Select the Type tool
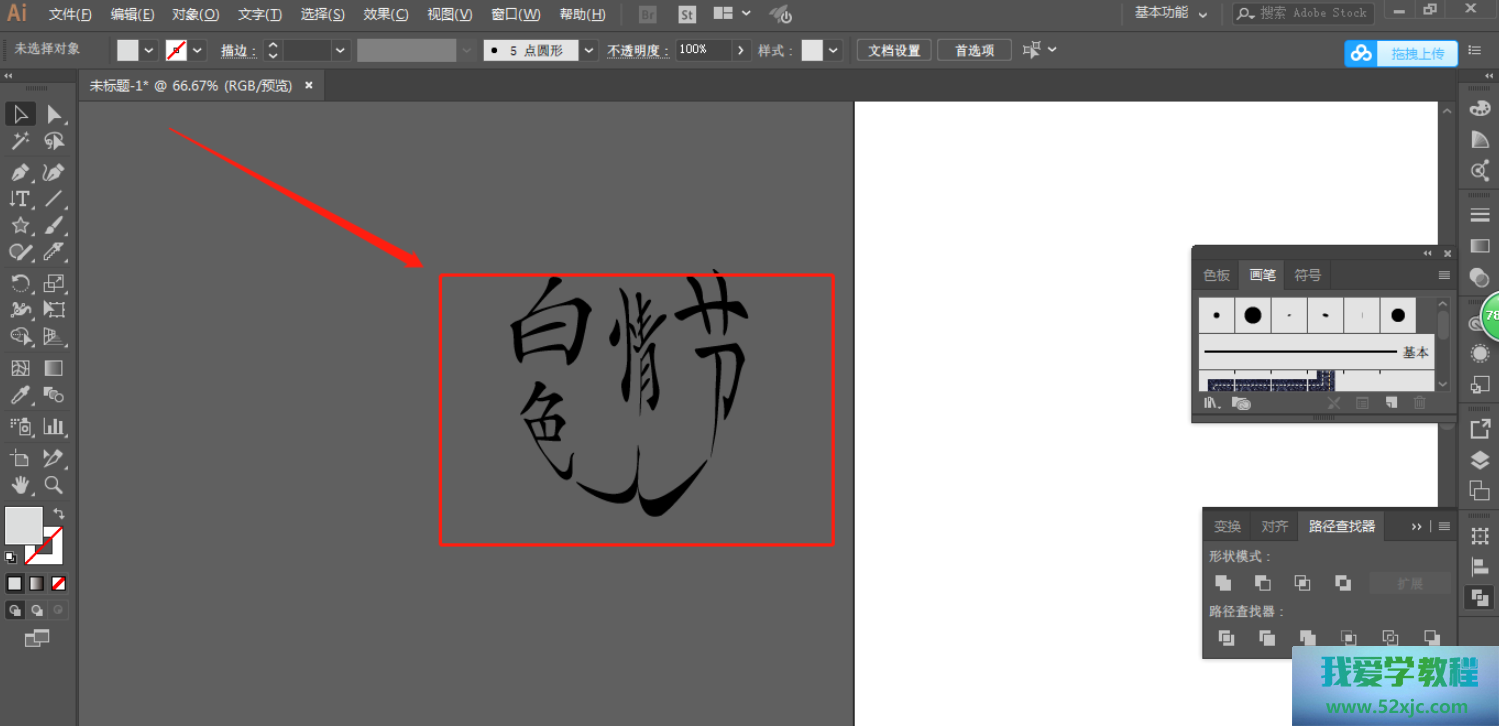This screenshot has height=726, width=1499. [x=20, y=199]
